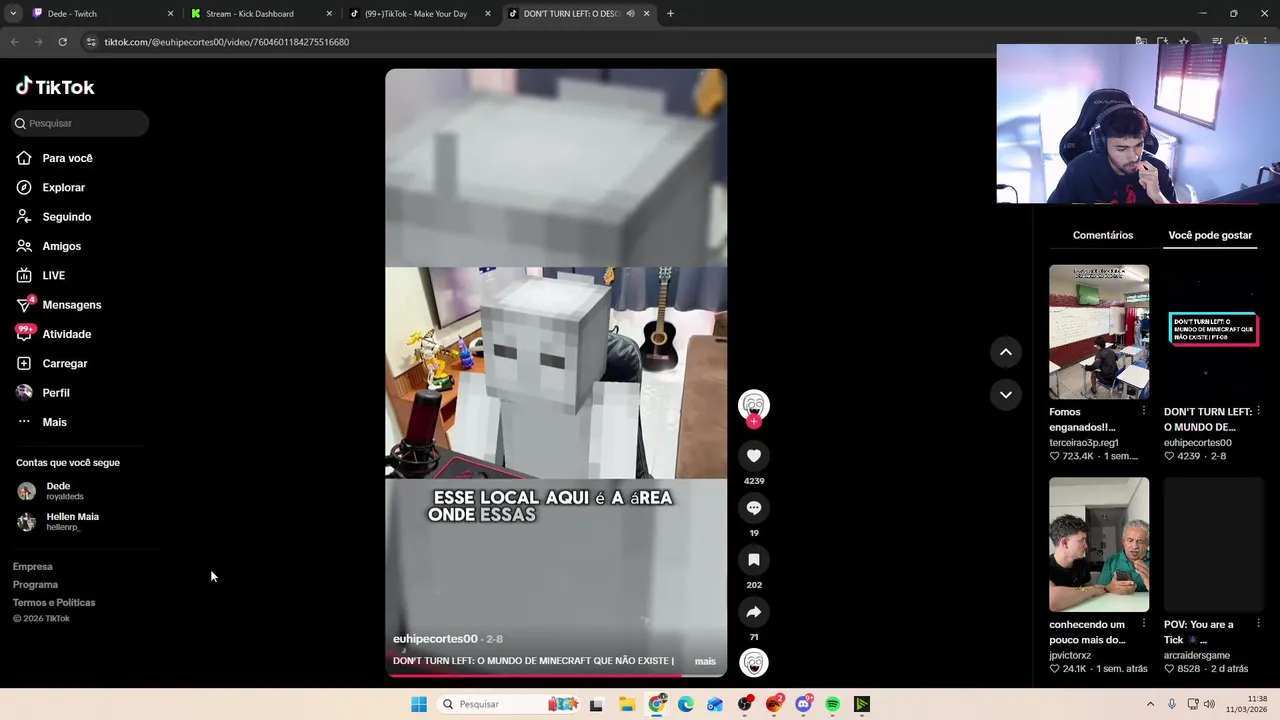Go back in browser history
This screenshot has height=720, width=1280.
[x=15, y=42]
